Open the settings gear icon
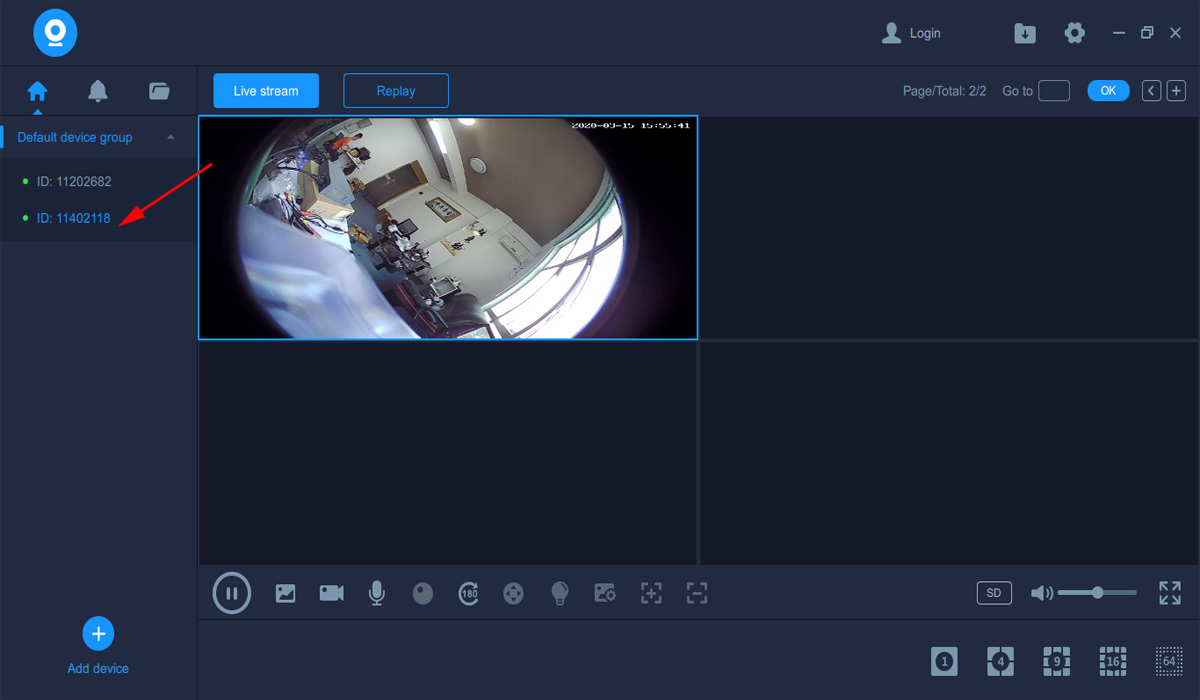Screen dimensions: 1200x700 (x=1074, y=33)
